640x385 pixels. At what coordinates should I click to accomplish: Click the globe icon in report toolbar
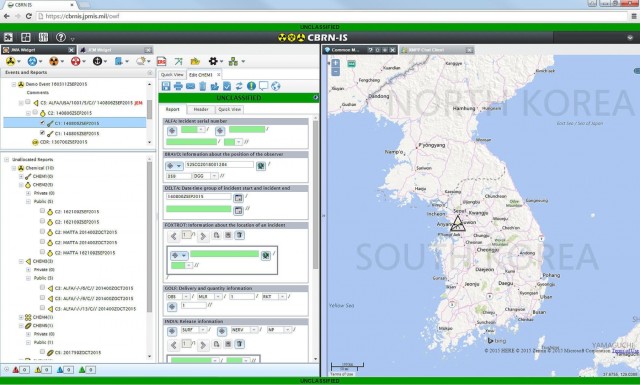pos(276,86)
